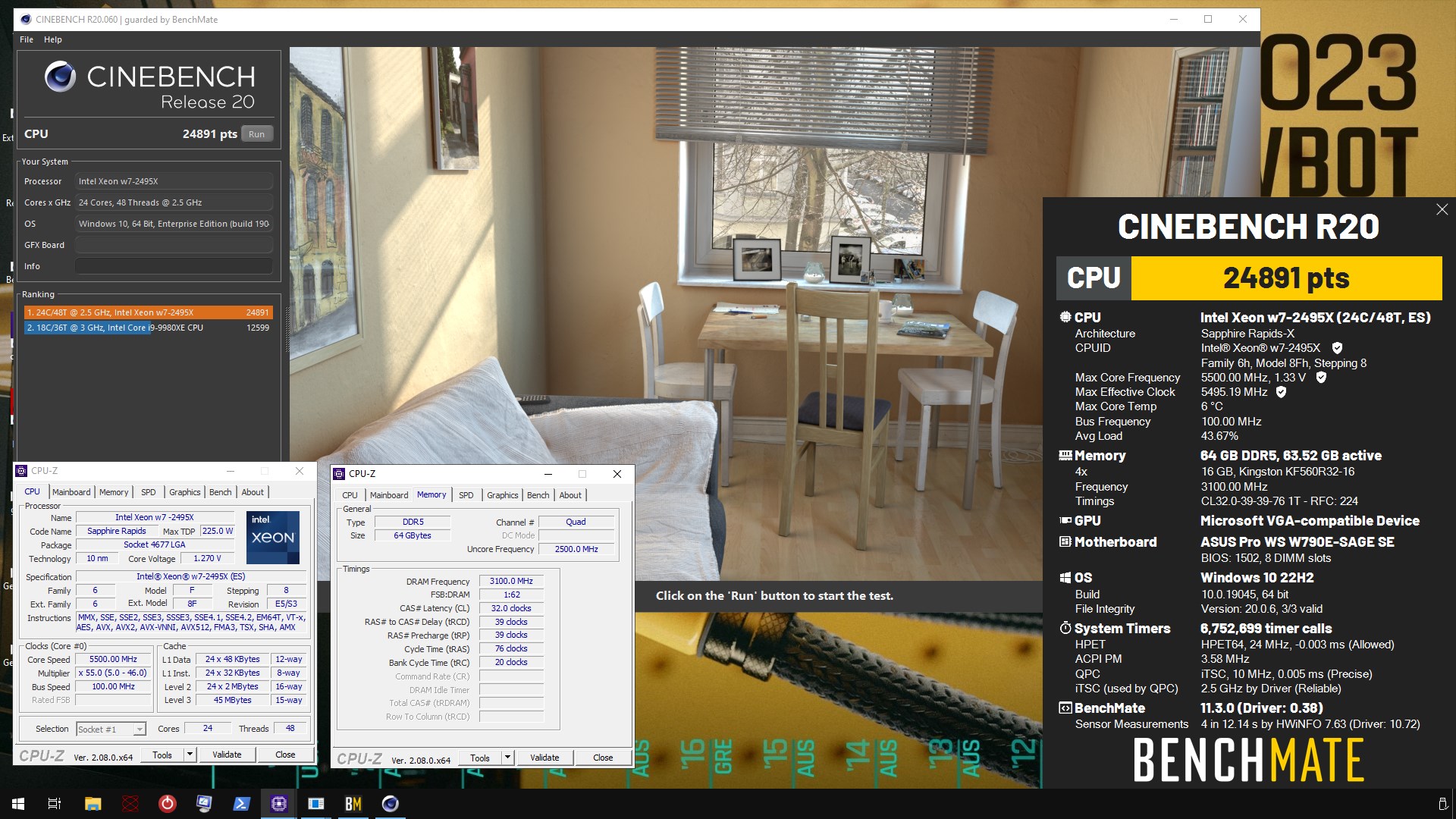1456x819 pixels.
Task: Click the Multiplier x 55.0 value
Action: 114,673
